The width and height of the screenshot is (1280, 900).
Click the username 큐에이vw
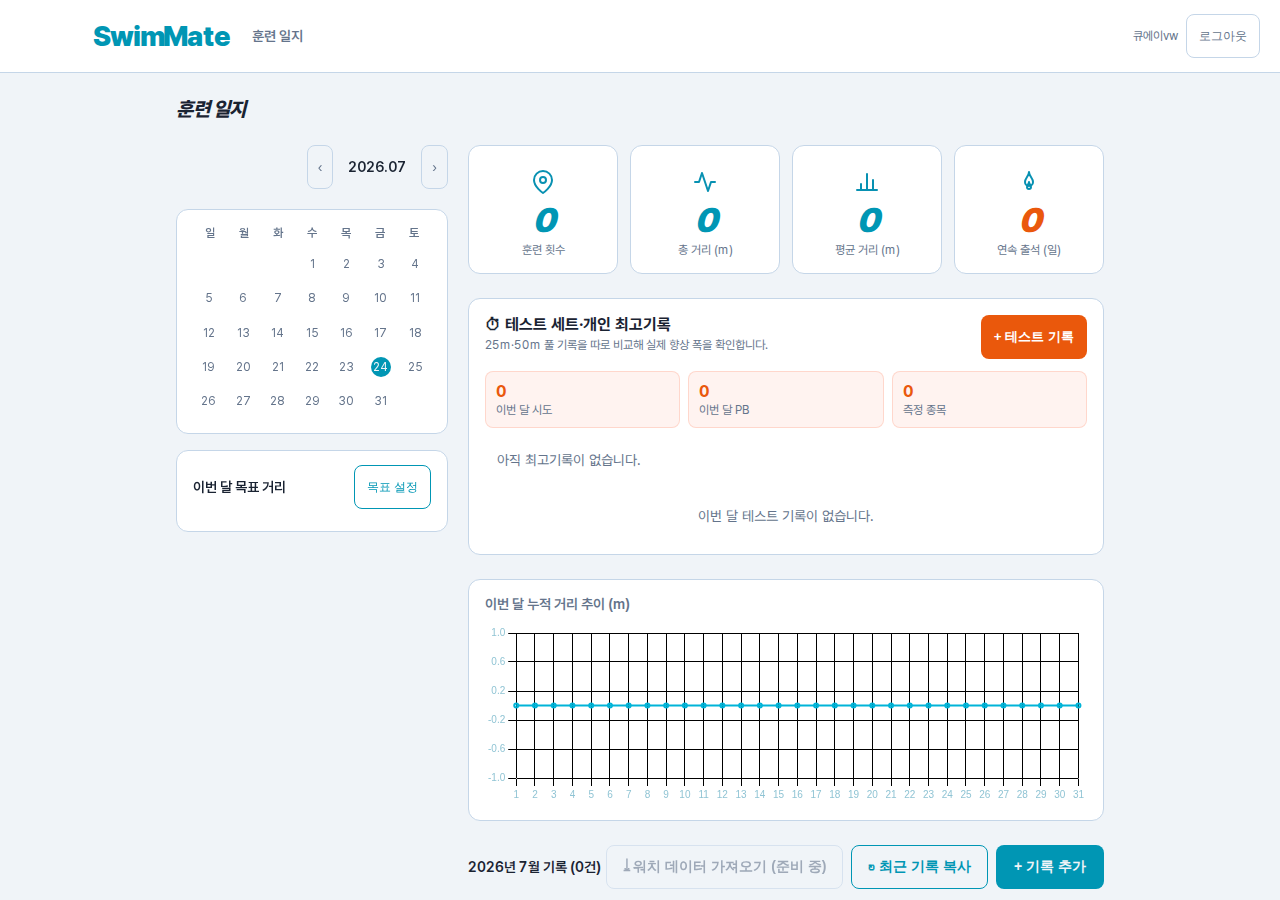[1155, 36]
